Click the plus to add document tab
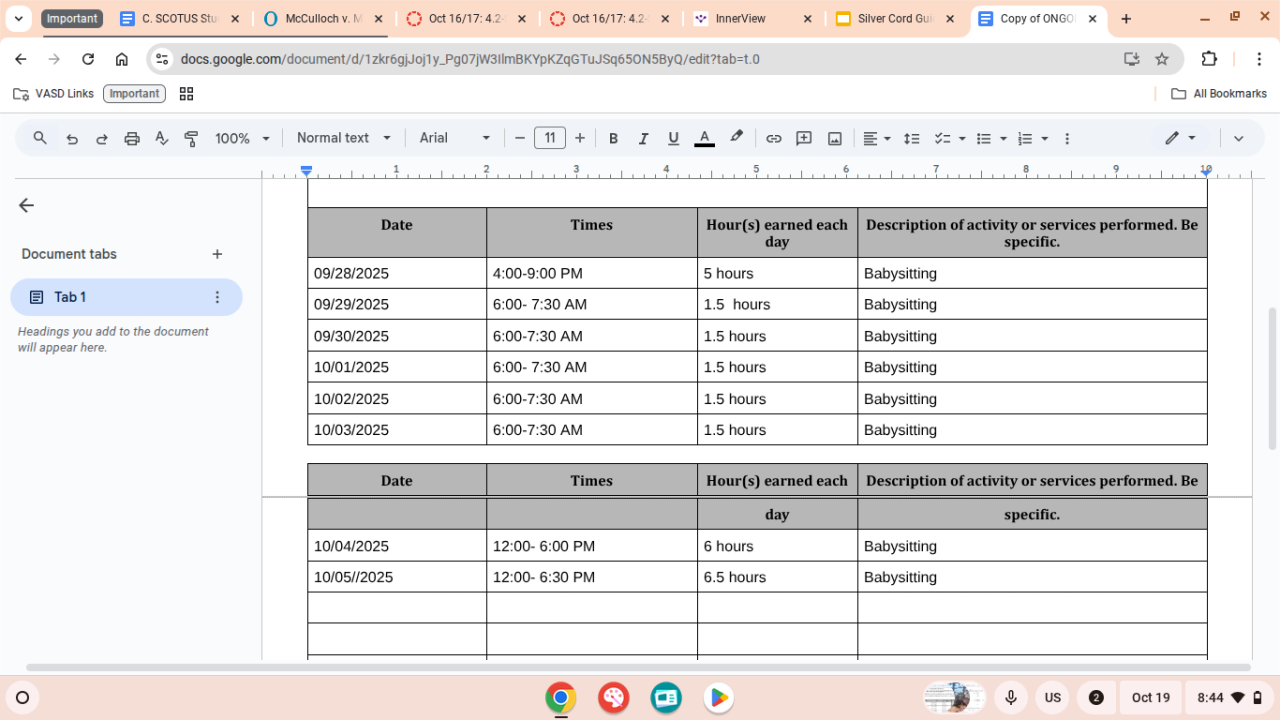Screen dimensions: 1280x720 (217, 254)
